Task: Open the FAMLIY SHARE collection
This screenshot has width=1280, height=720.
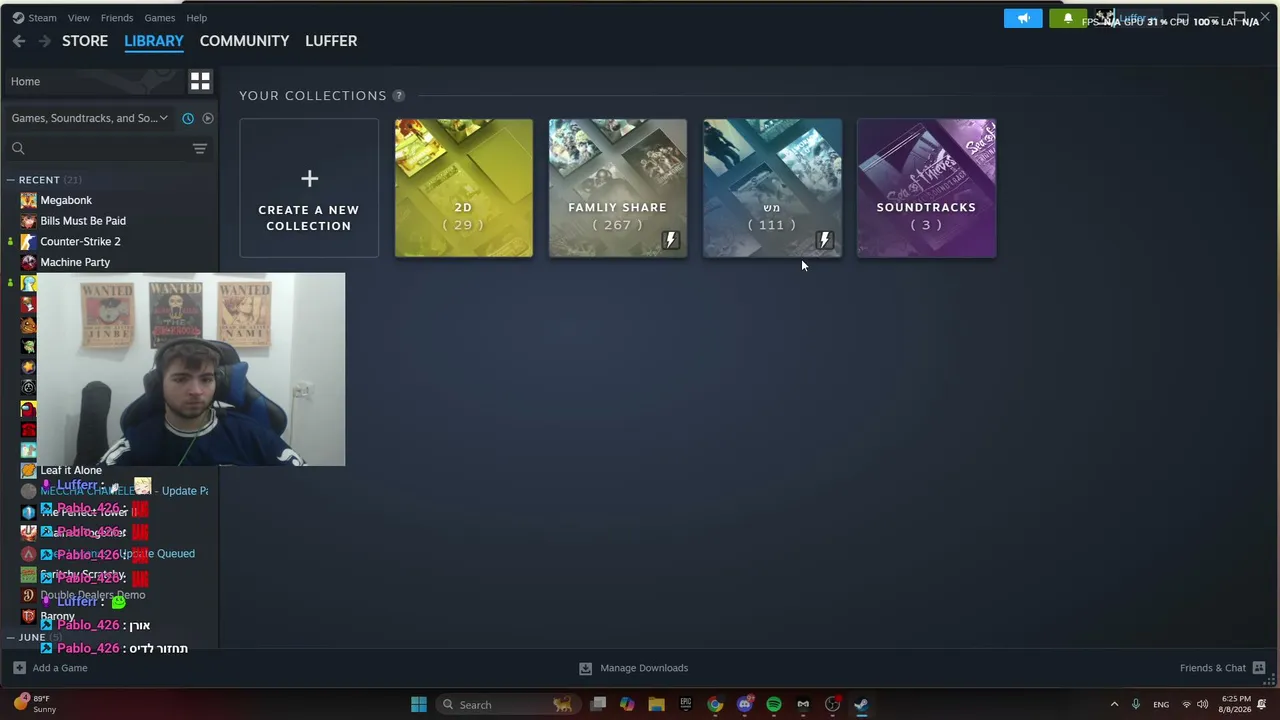Action: (618, 188)
